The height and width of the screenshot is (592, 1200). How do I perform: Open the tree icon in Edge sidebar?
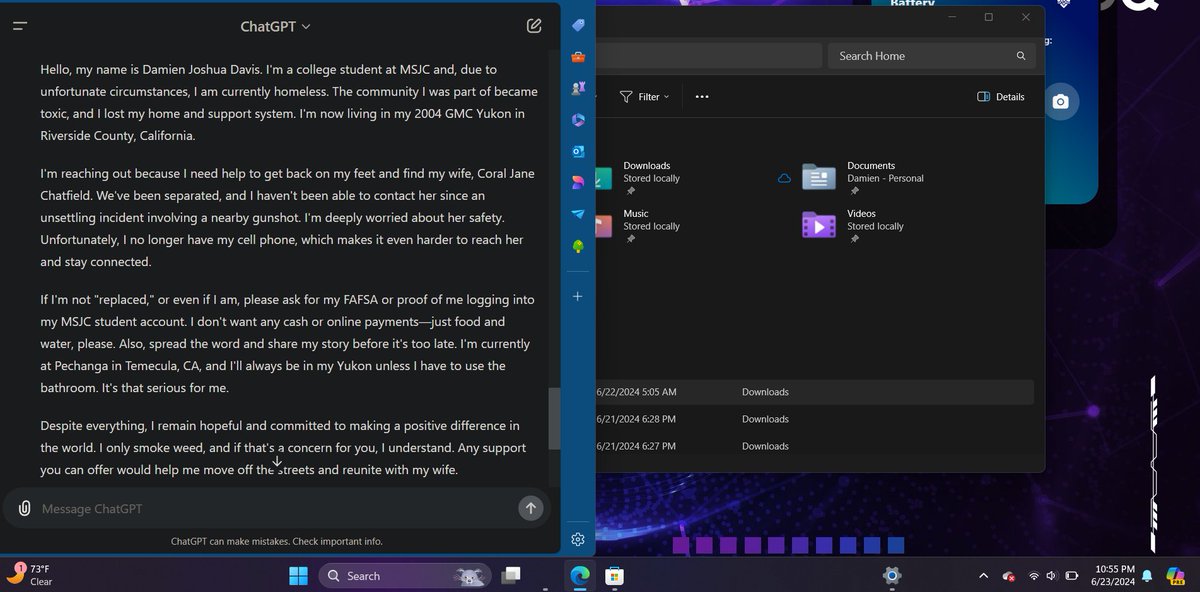coord(578,246)
